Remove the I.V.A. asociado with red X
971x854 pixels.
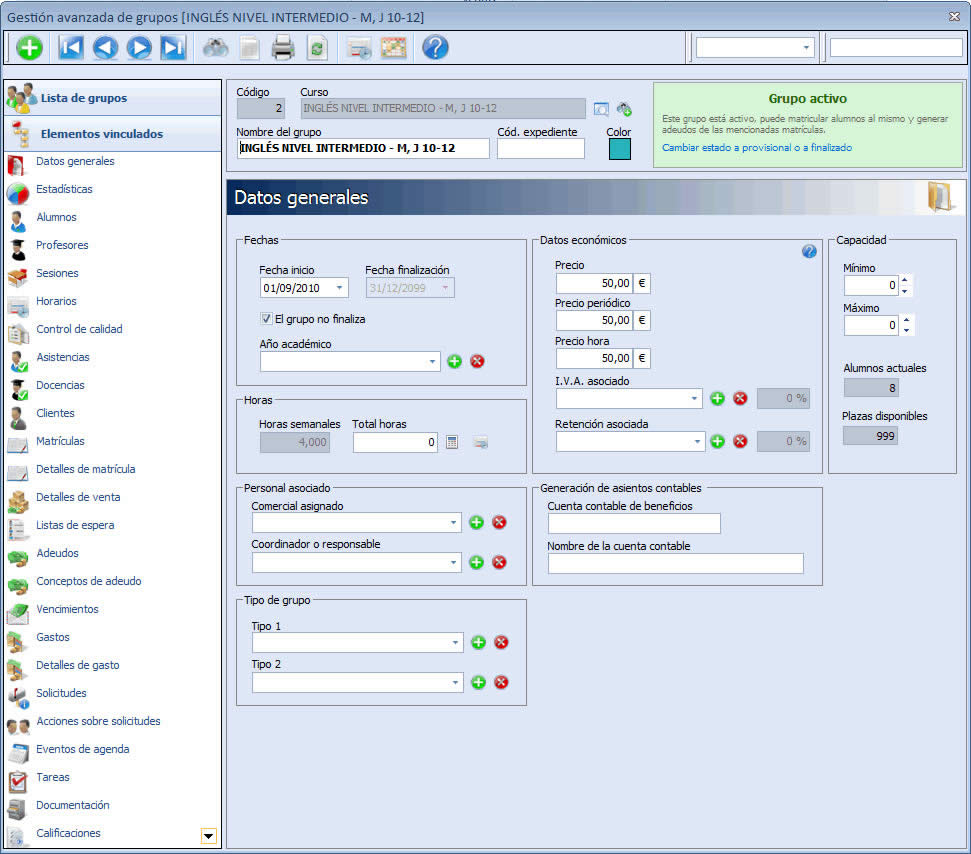click(740, 398)
